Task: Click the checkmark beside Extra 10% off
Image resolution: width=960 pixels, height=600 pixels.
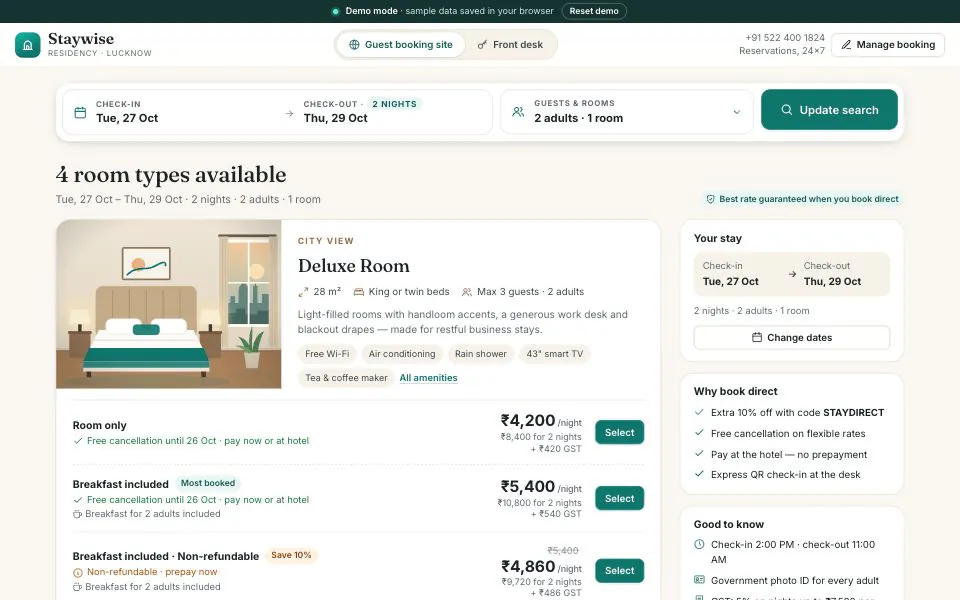Action: (699, 412)
